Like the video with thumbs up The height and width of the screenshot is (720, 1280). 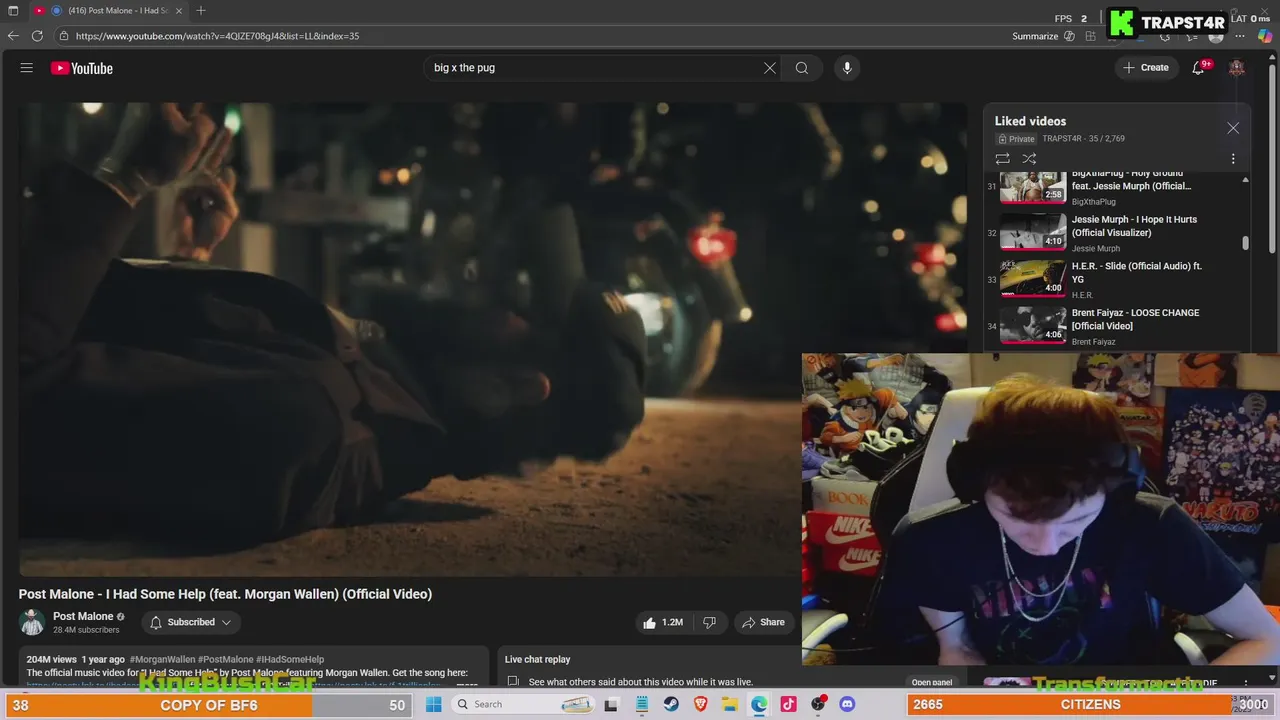[663, 622]
